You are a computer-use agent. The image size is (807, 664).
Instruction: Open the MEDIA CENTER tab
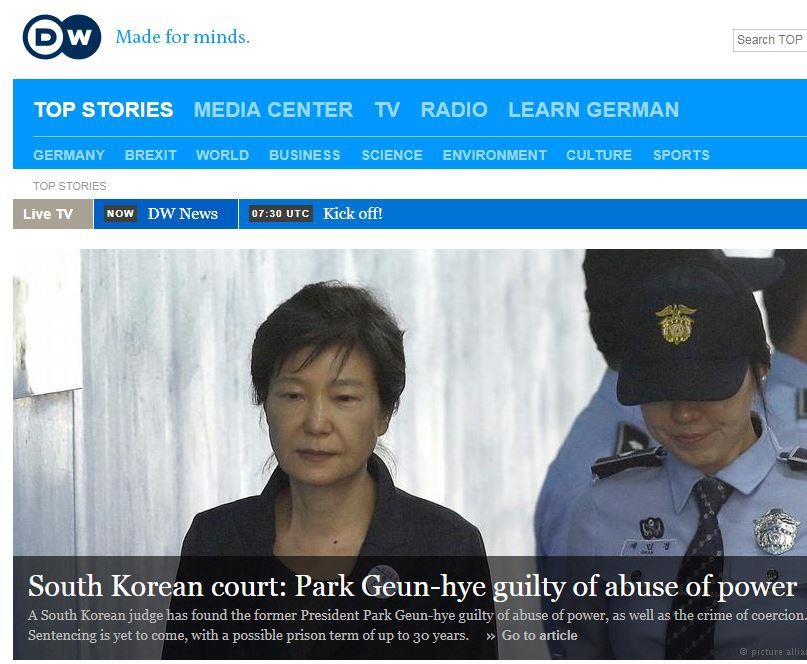click(x=273, y=110)
